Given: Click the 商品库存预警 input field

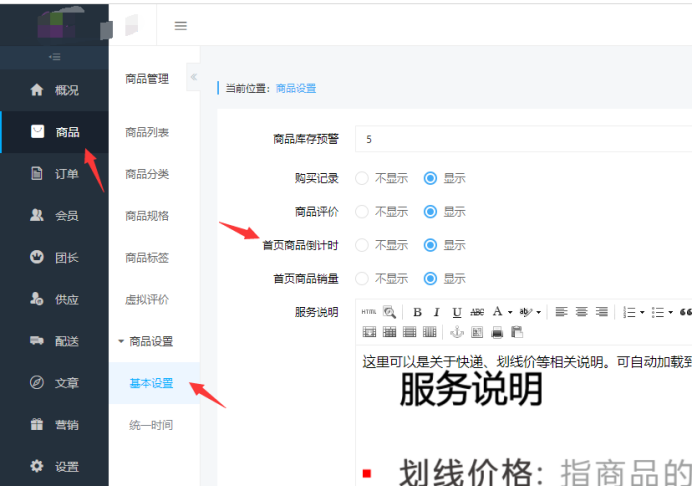Looking at the screenshot, I should tap(520, 139).
